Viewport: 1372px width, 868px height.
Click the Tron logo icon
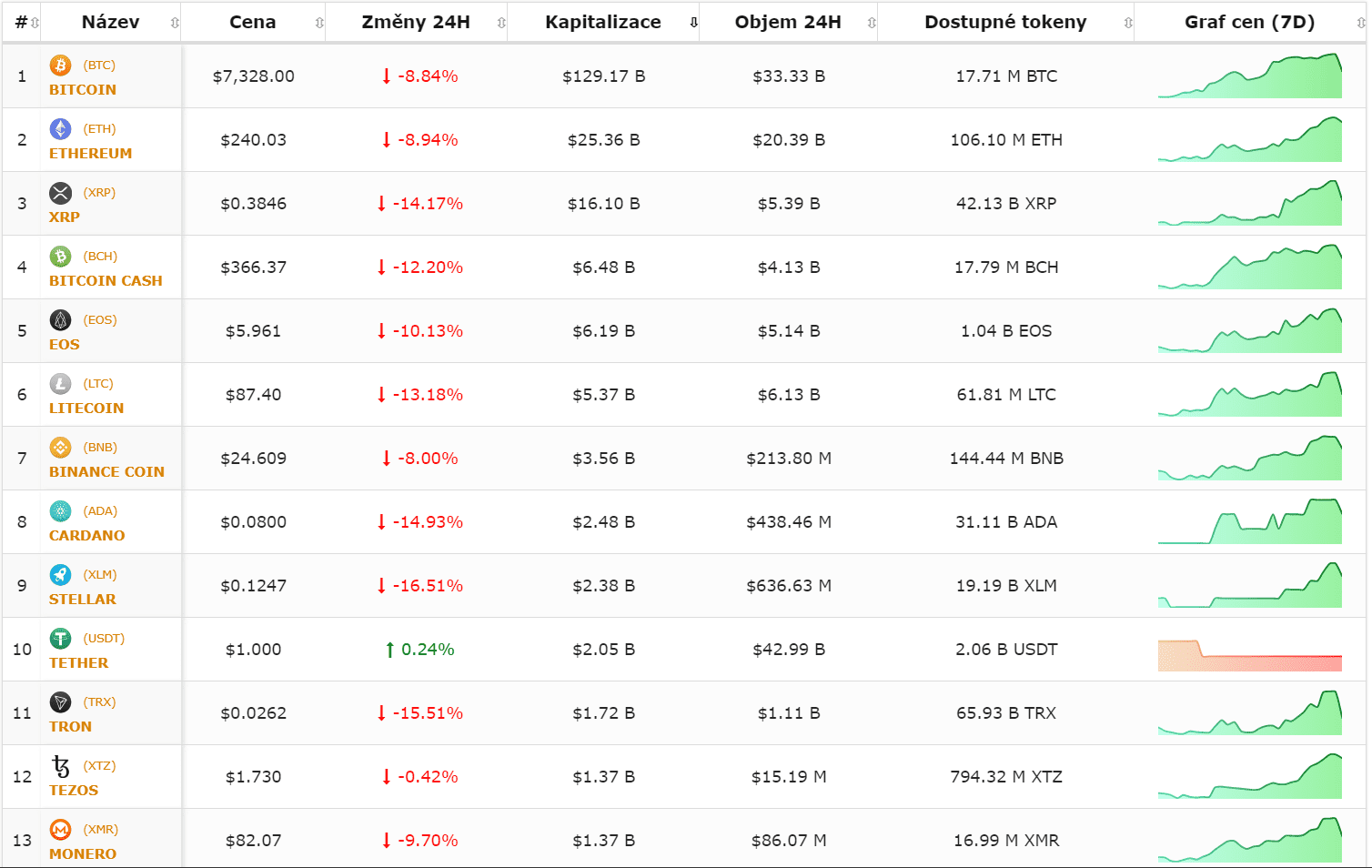tap(60, 702)
